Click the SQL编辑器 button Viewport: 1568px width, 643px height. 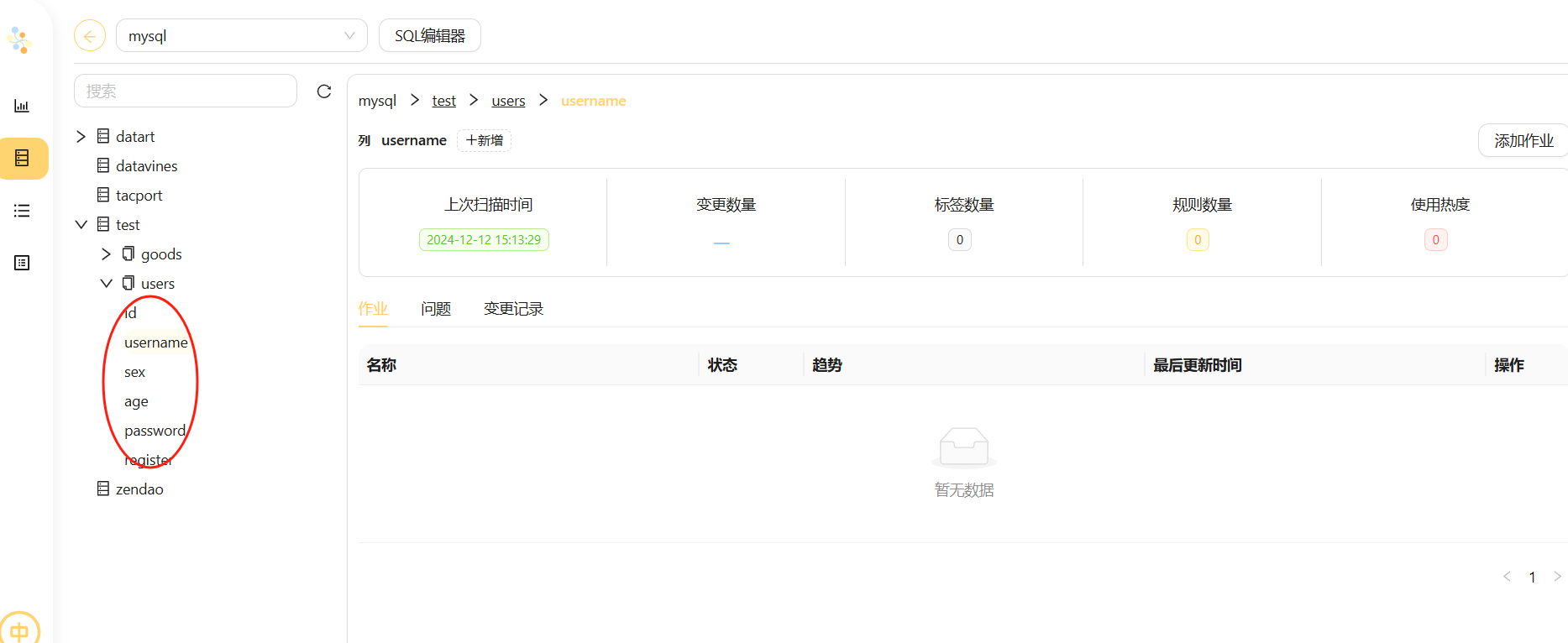(429, 36)
